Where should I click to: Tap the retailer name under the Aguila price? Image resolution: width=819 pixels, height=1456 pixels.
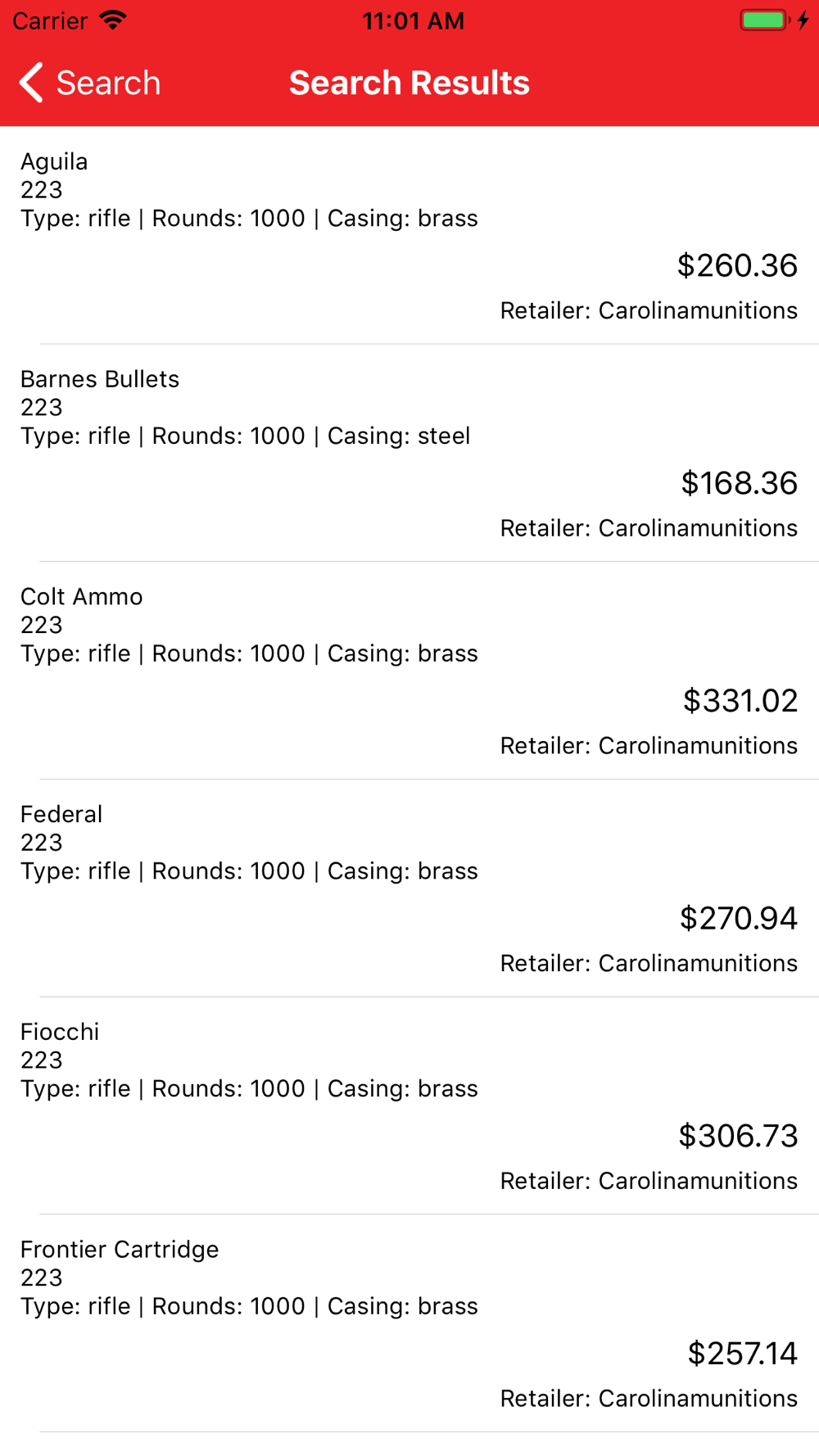coord(698,310)
